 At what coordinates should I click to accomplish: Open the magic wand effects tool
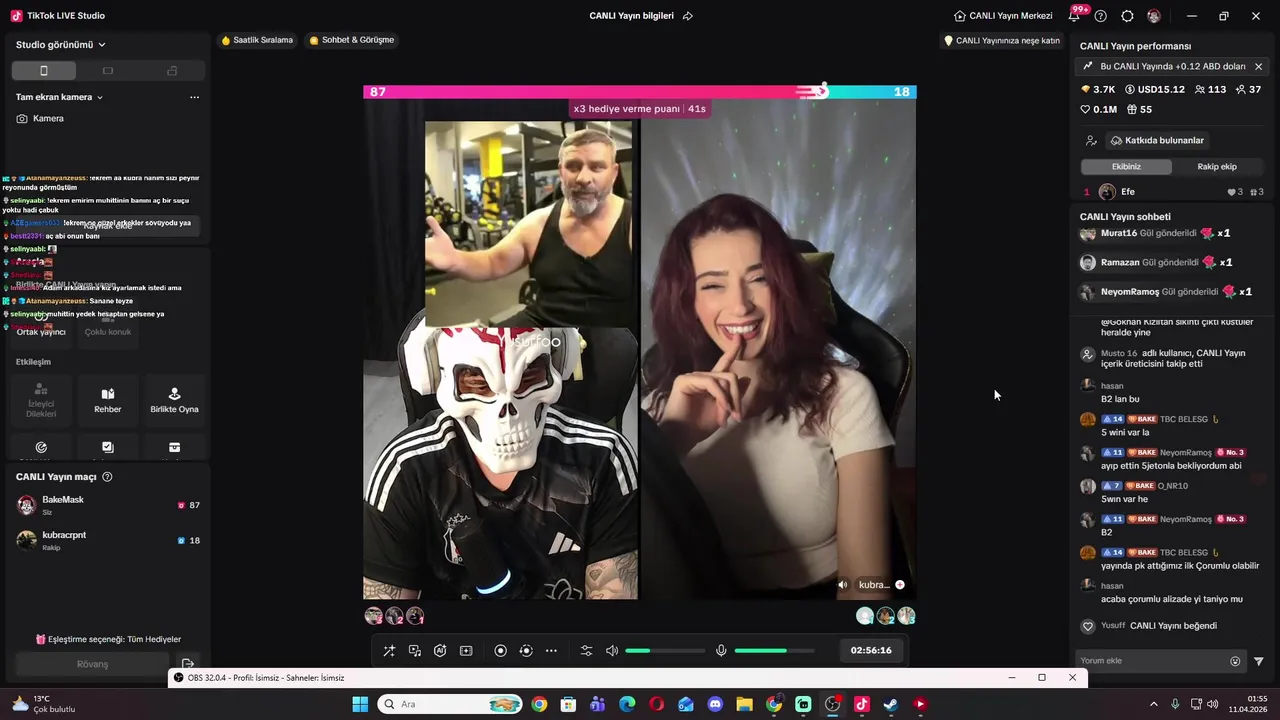coord(389,651)
